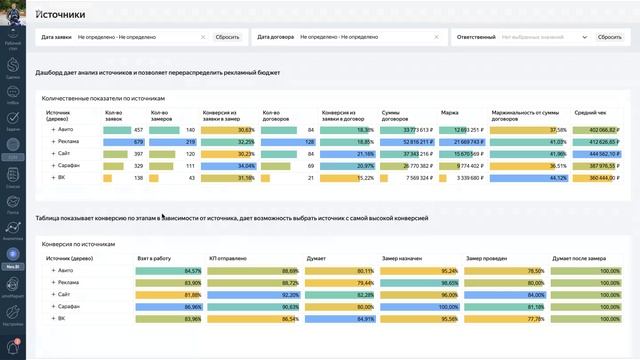Screen dimensions: 640x360
Task: Click ВК marginality 44,12% cell
Action: pyautogui.click(x=529, y=178)
